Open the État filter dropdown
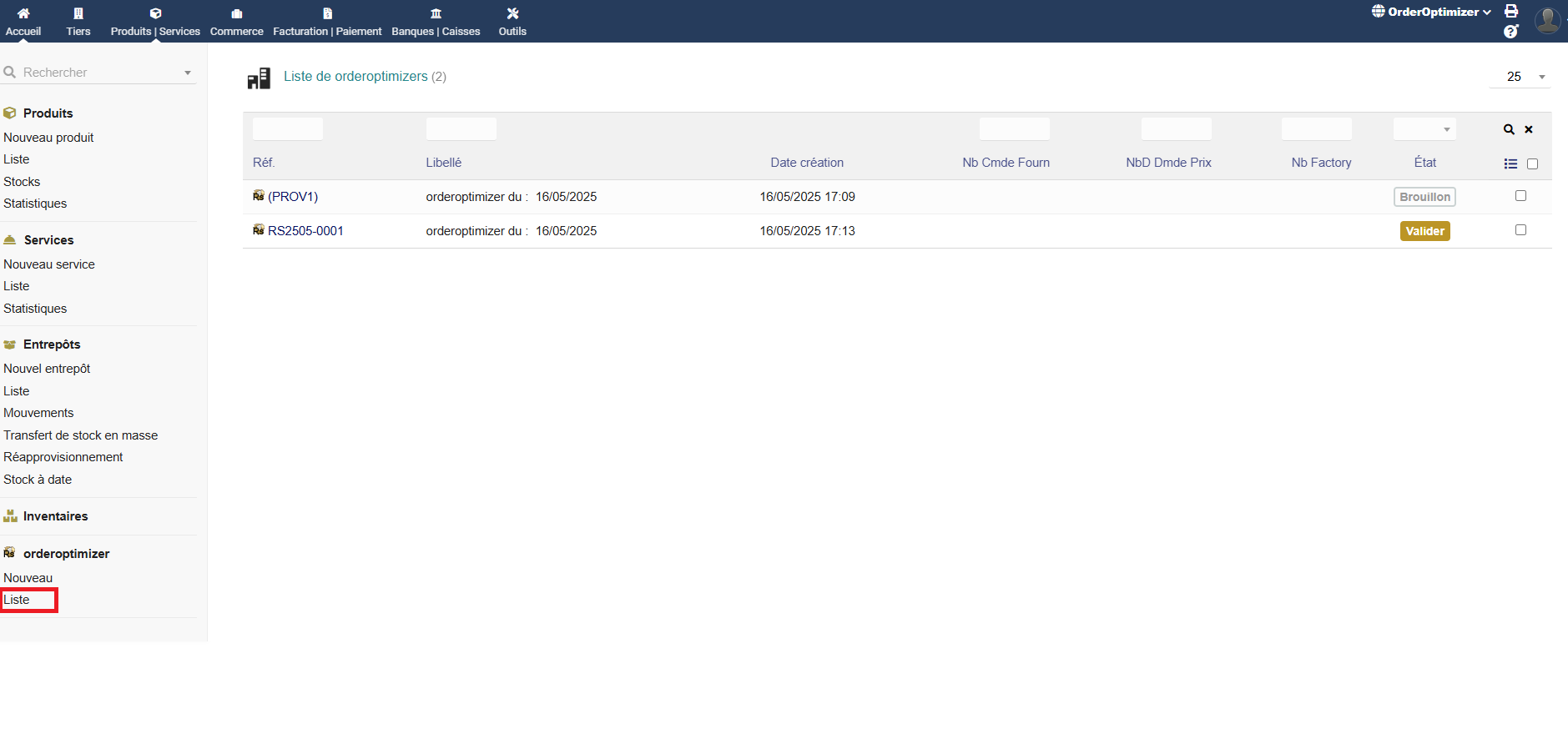 coord(1424,129)
